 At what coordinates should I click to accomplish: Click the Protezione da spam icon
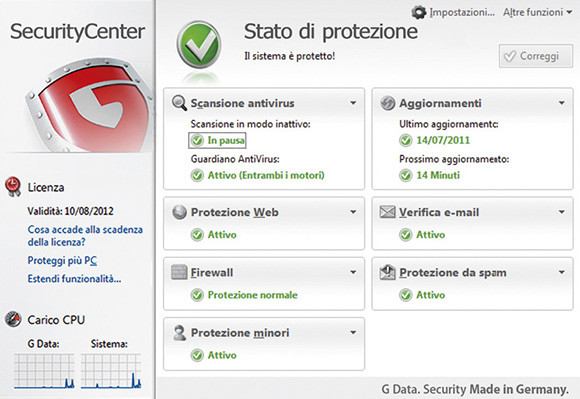pos(388,273)
